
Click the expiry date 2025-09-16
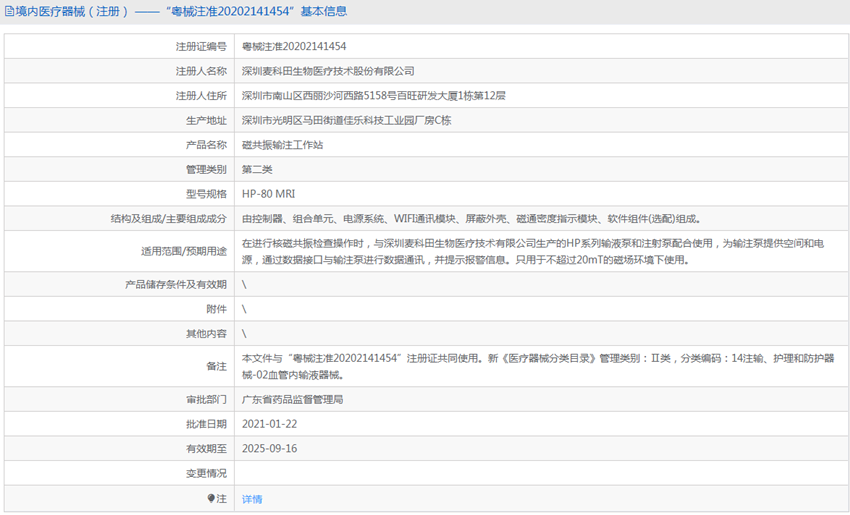click(x=269, y=449)
